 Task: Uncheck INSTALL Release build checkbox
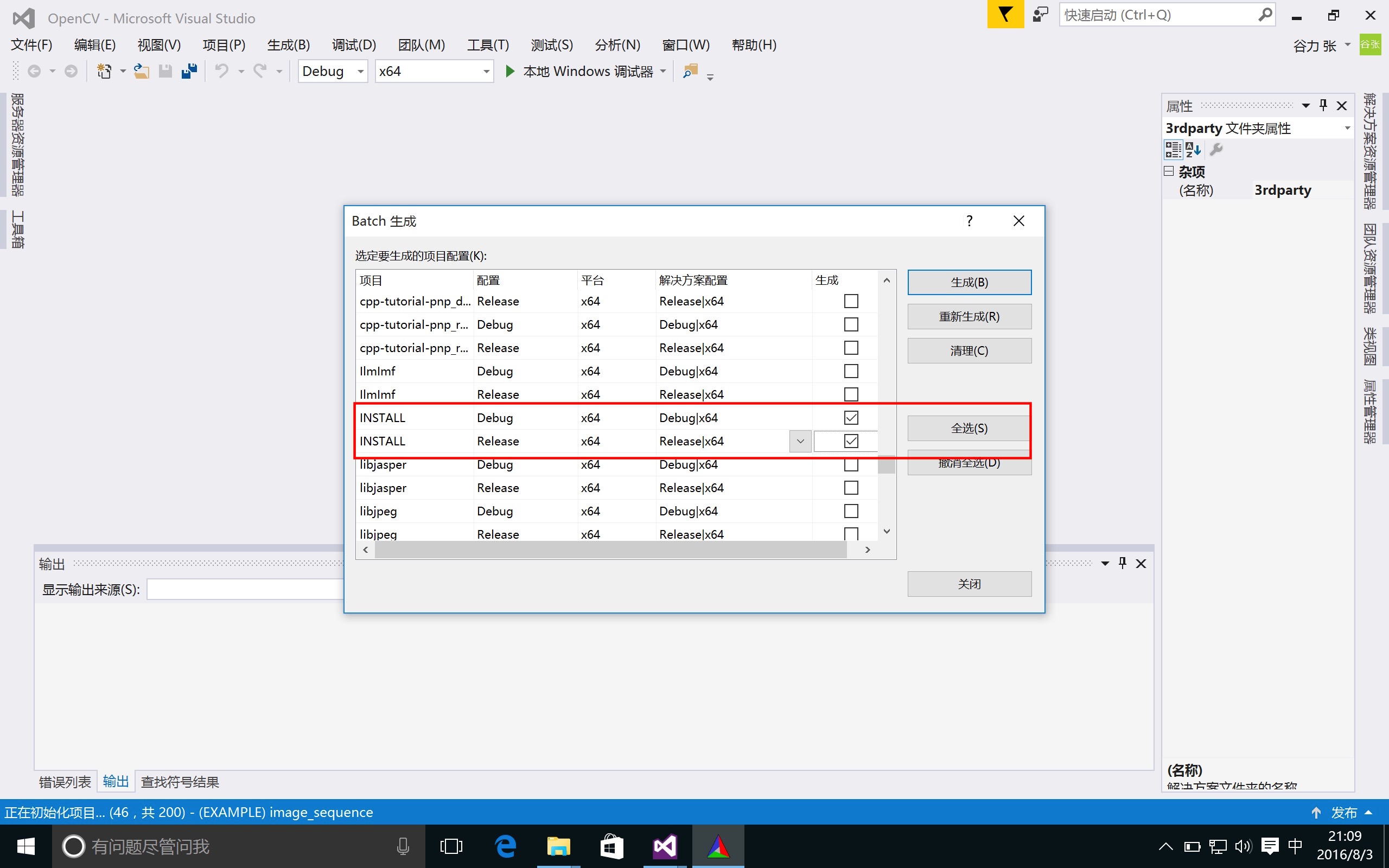pos(851,441)
